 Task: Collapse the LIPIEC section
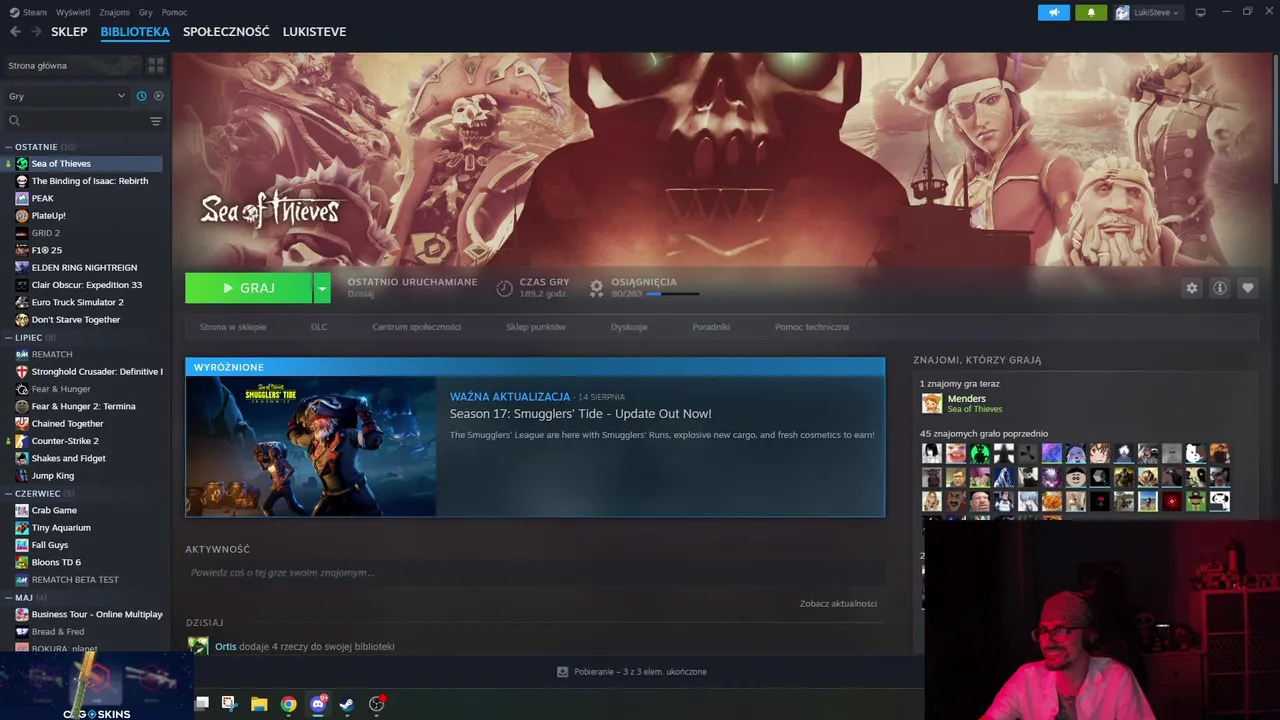(9, 338)
